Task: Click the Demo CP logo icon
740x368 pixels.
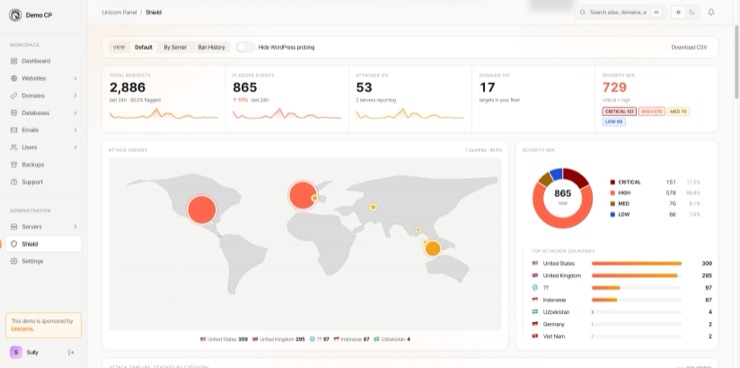Action: point(15,15)
